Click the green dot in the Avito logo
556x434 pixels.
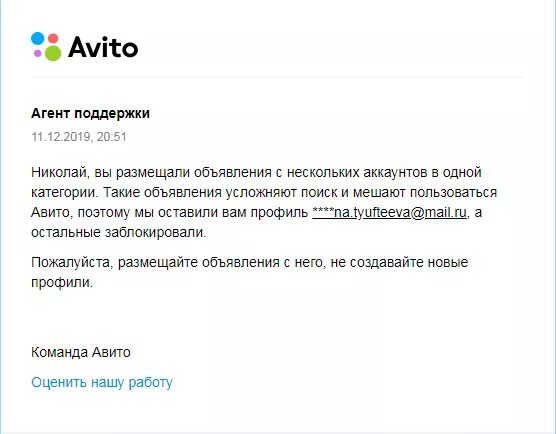tap(53, 53)
